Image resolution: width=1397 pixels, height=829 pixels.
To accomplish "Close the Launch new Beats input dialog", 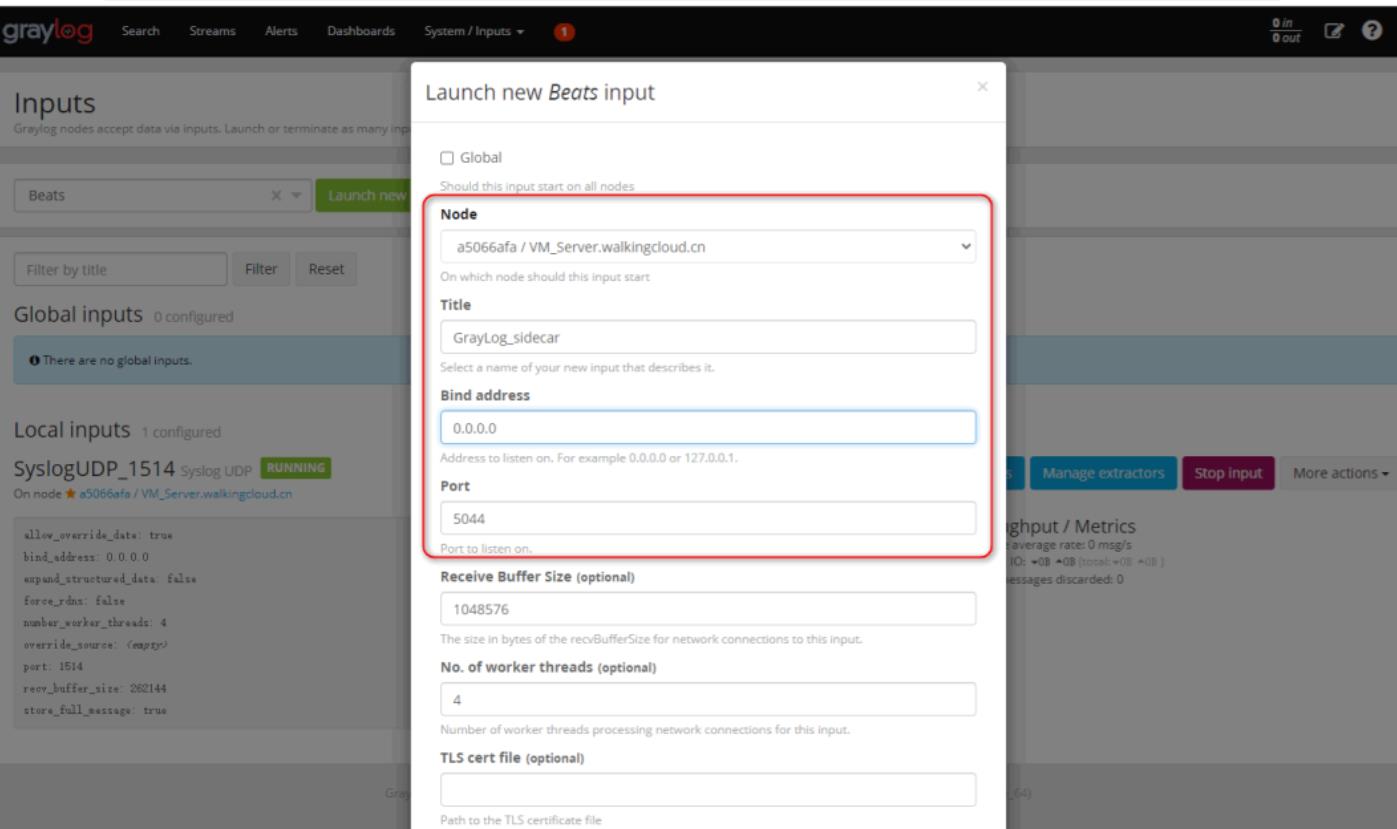I will coord(982,88).
